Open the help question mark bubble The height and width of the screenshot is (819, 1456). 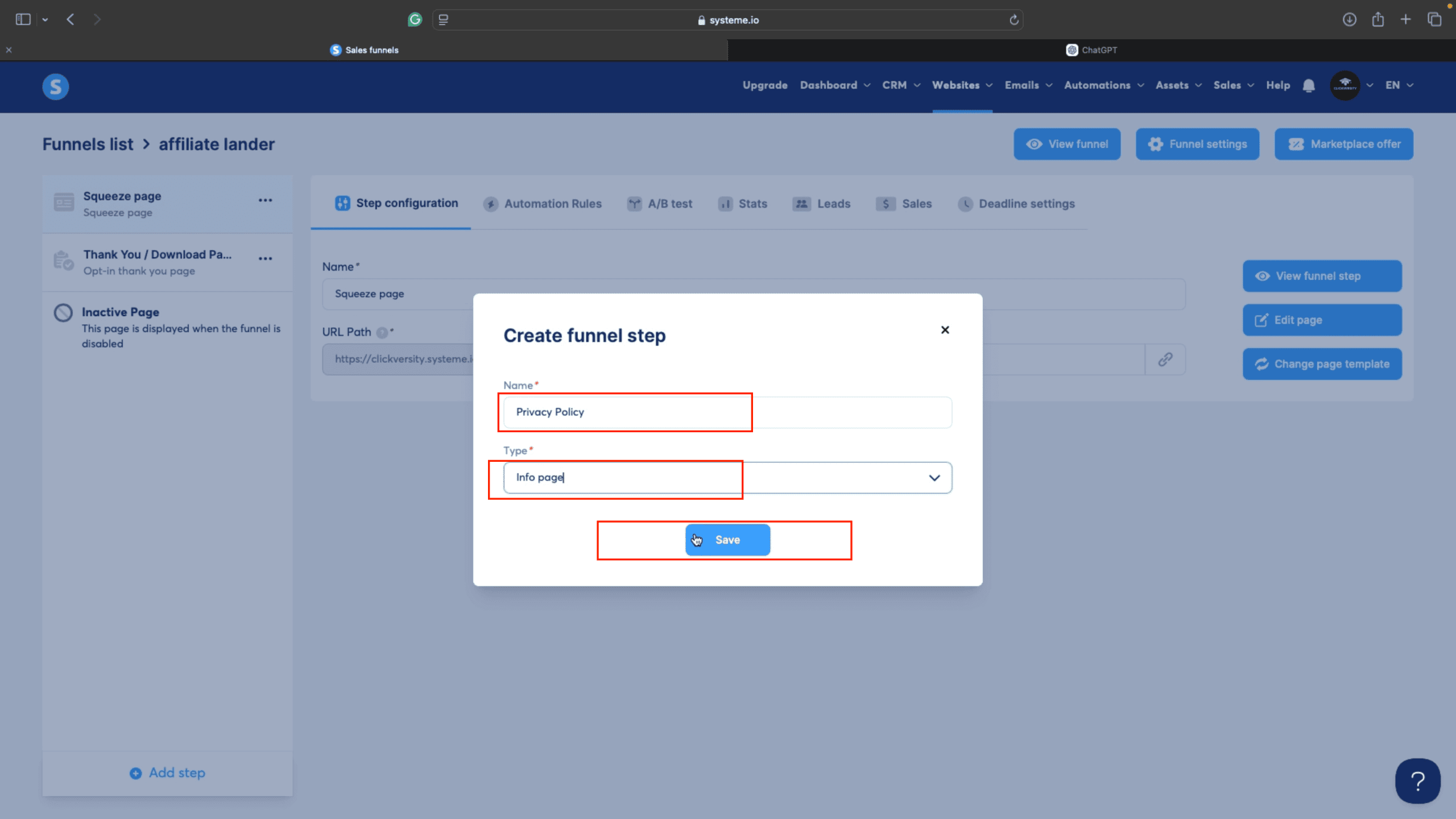(x=1418, y=781)
